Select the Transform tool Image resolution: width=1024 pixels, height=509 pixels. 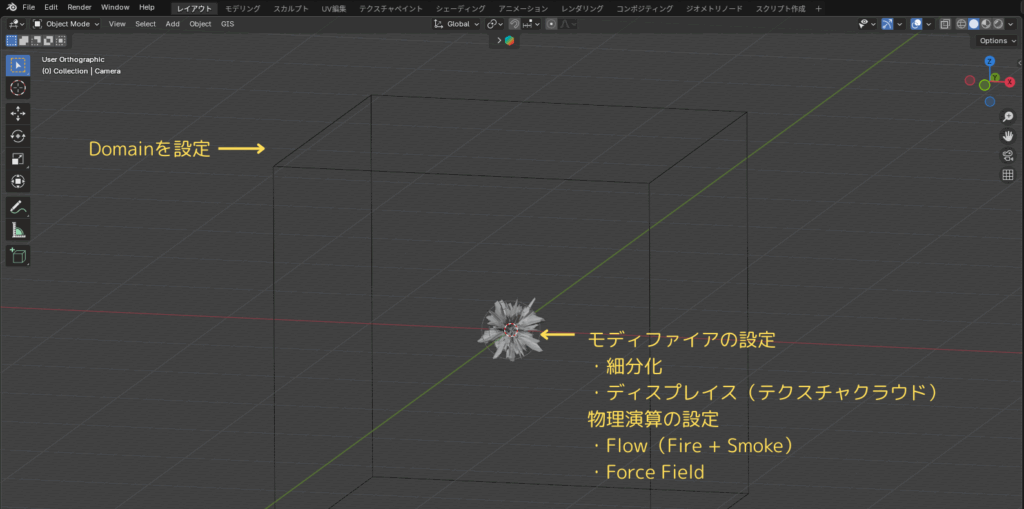(x=18, y=181)
